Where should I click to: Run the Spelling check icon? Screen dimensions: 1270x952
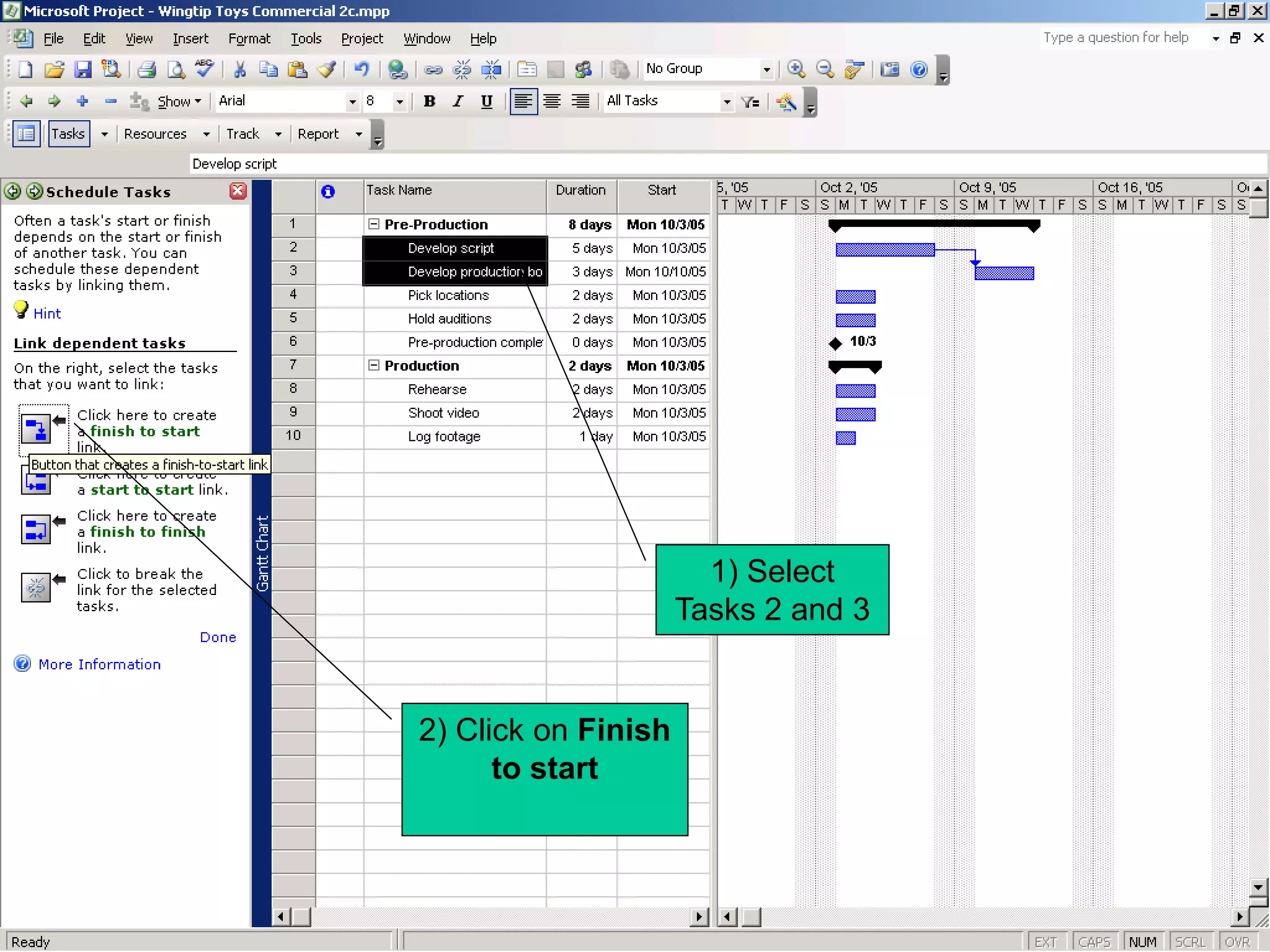[x=204, y=68]
